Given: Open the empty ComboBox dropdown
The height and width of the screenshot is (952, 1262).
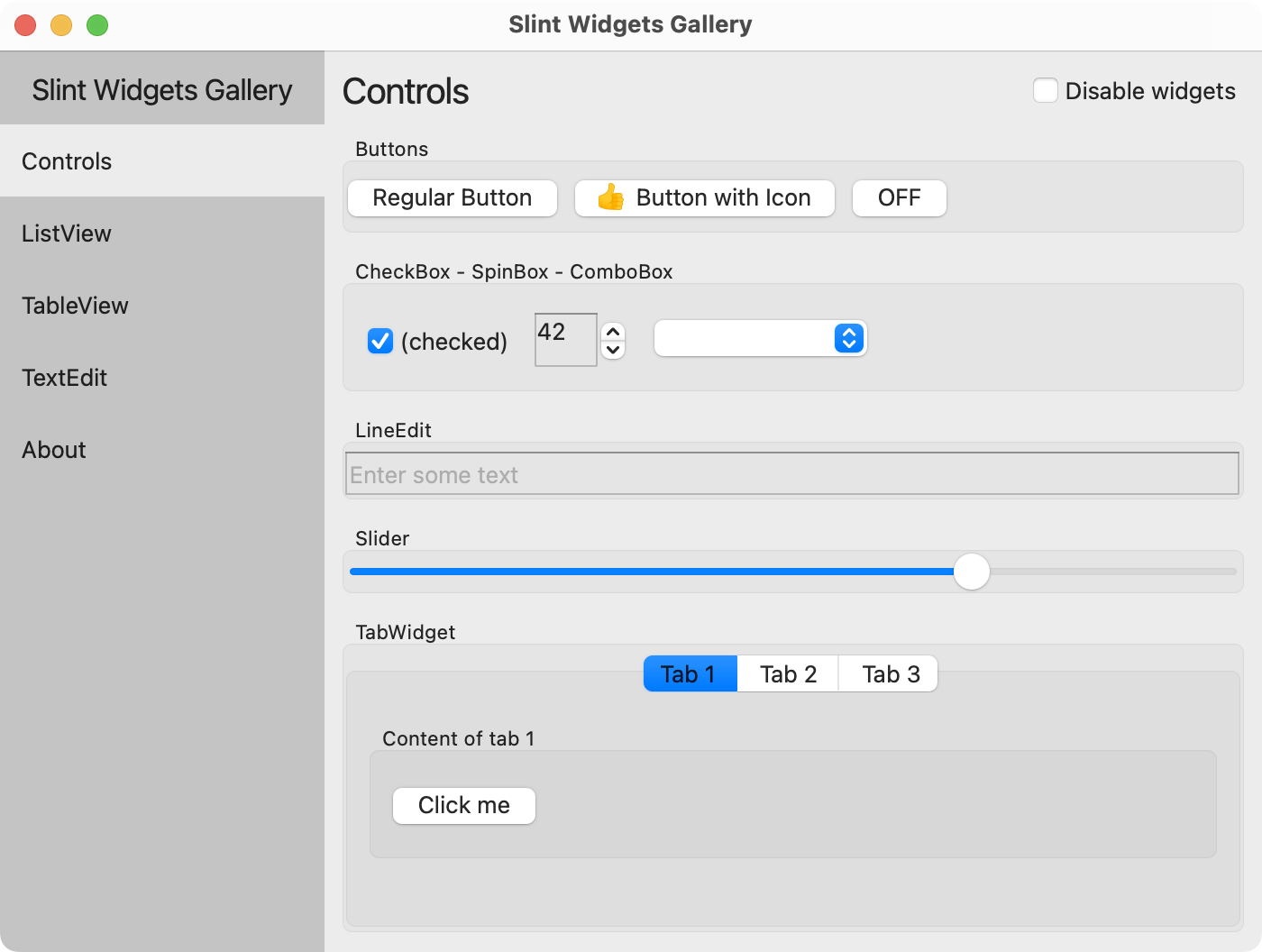Looking at the screenshot, I should [x=757, y=338].
